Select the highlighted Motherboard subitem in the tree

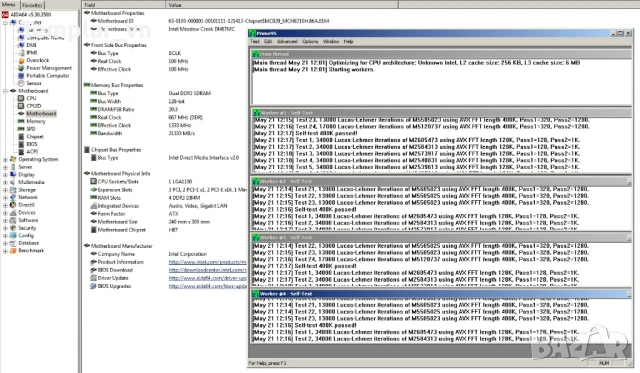[41, 113]
